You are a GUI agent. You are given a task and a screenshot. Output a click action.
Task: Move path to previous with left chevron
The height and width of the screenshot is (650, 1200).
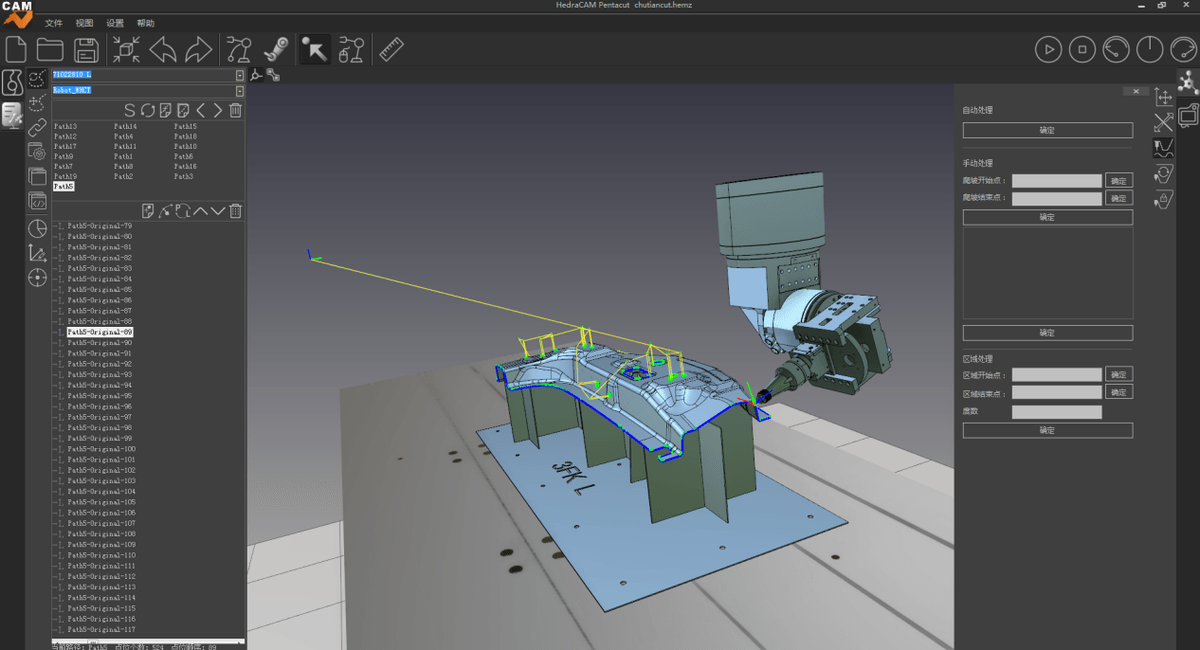coord(200,110)
